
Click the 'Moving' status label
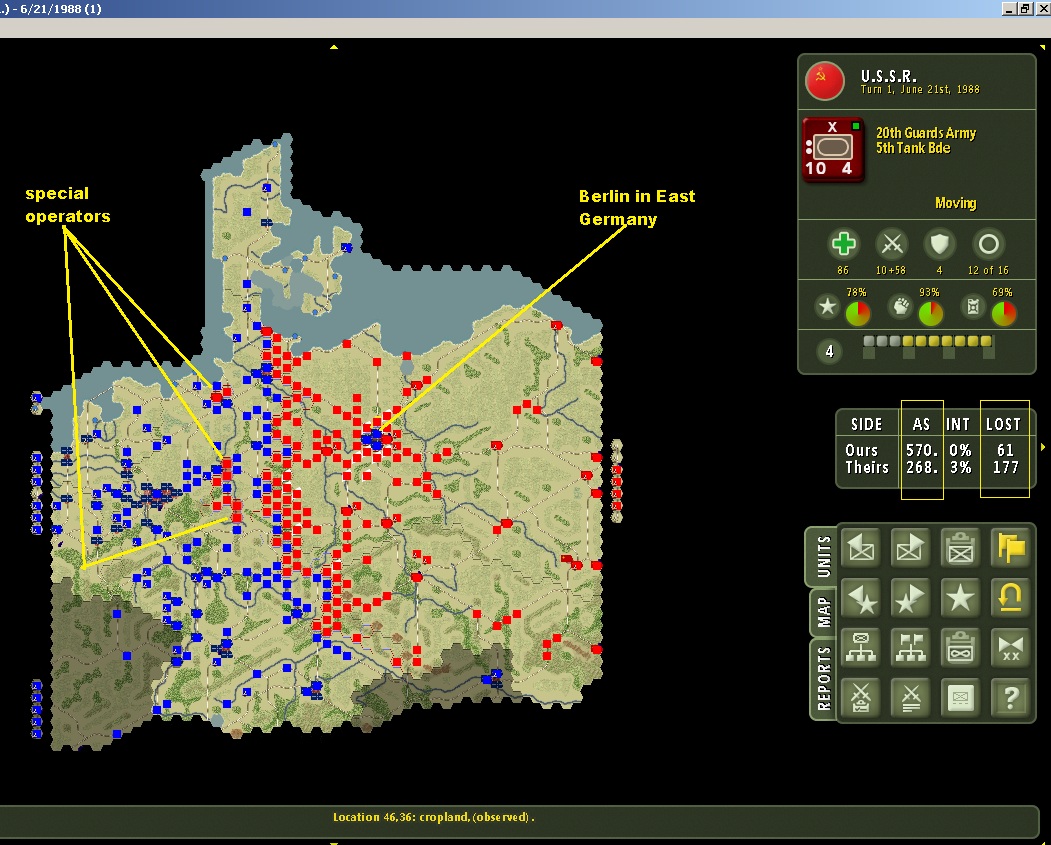pos(955,203)
